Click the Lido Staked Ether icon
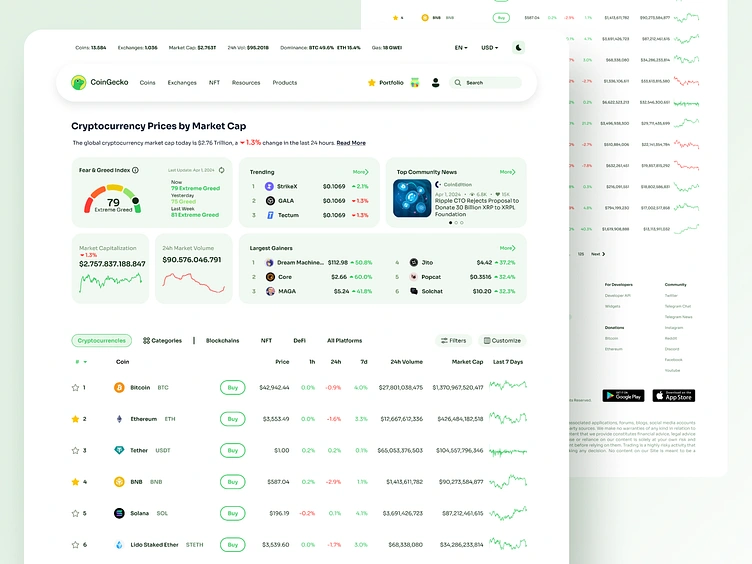Viewport: 752px width, 564px height. [x=119, y=545]
